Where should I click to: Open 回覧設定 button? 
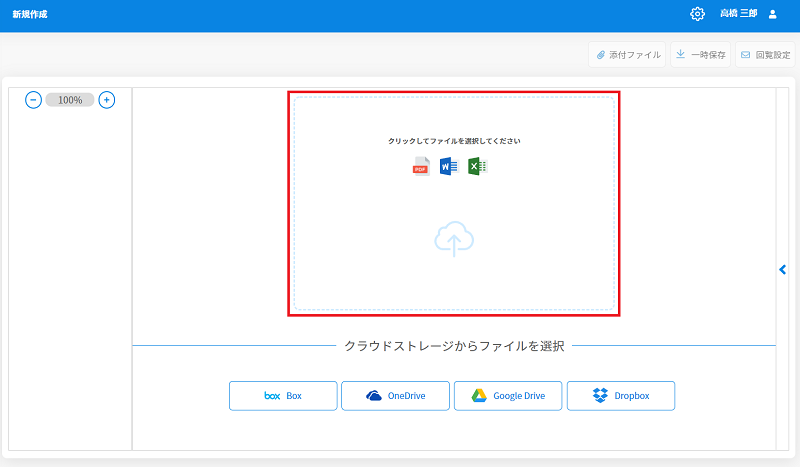point(765,55)
